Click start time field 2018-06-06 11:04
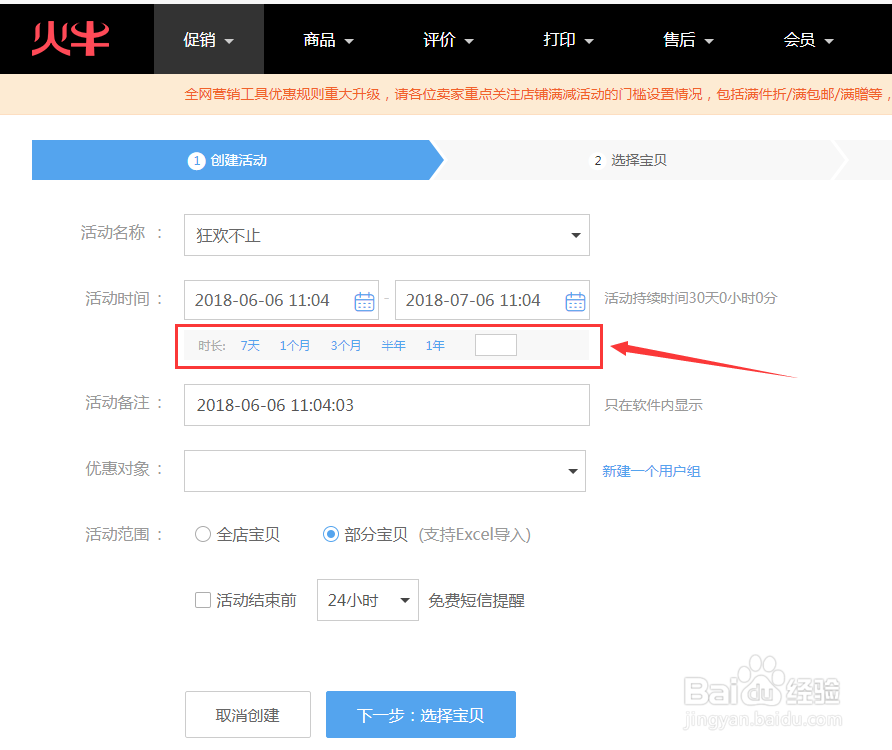Viewport: 892px width, 750px height. (x=281, y=300)
